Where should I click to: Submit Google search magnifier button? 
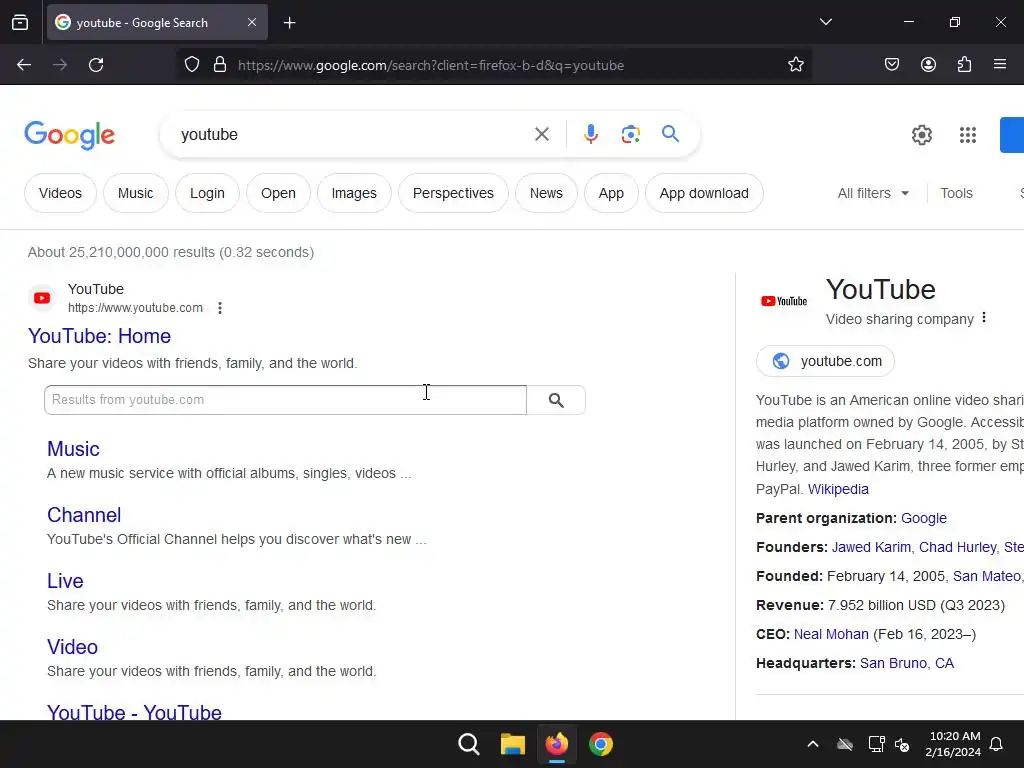coord(670,134)
